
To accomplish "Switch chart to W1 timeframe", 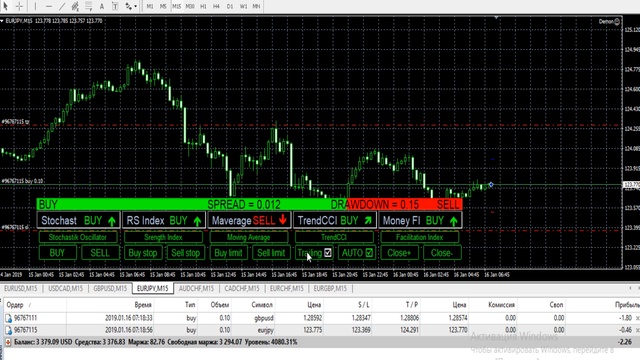I will pyautogui.click(x=243, y=6).
